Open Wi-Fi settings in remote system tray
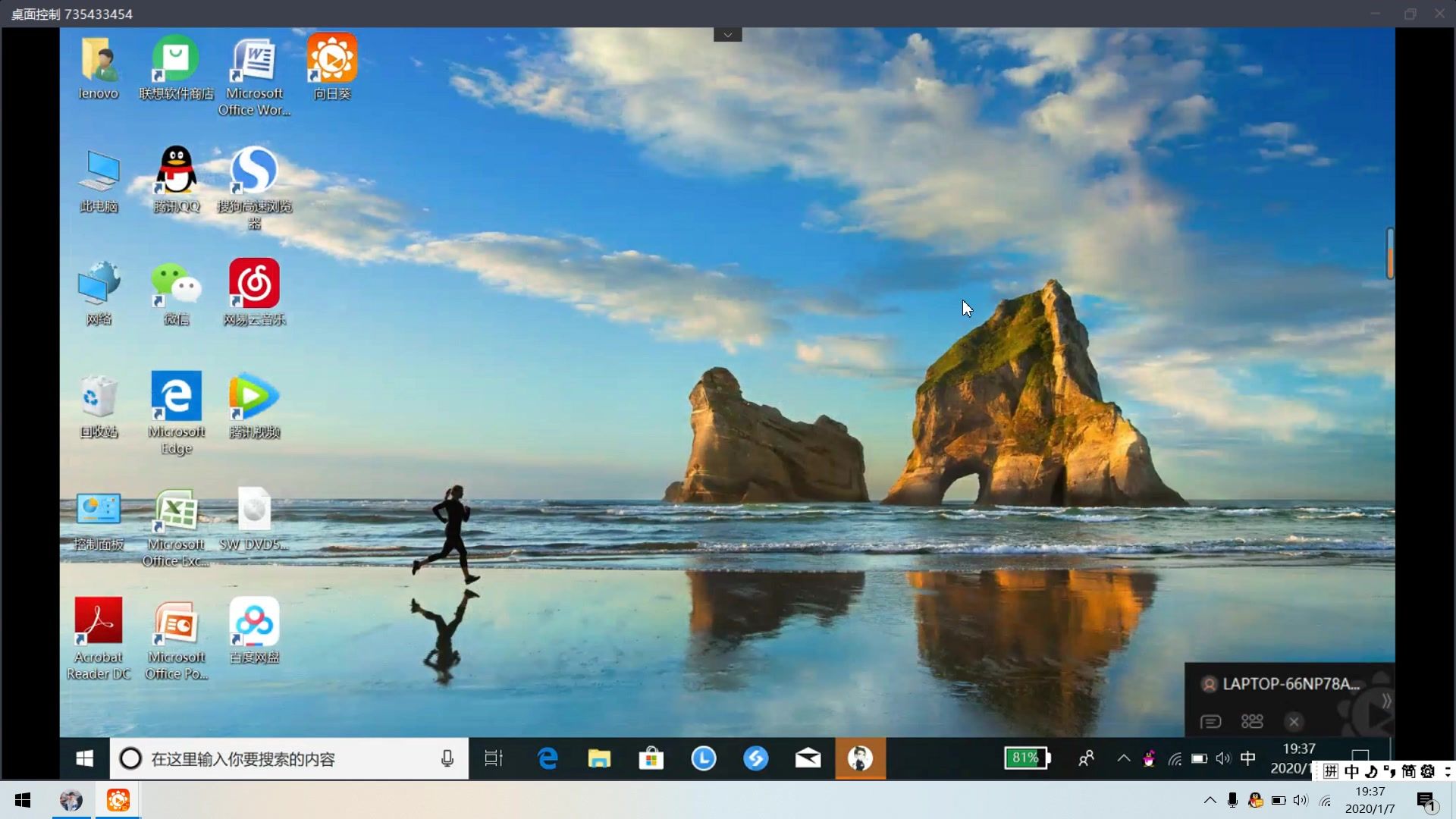The height and width of the screenshot is (819, 1456). click(1175, 758)
